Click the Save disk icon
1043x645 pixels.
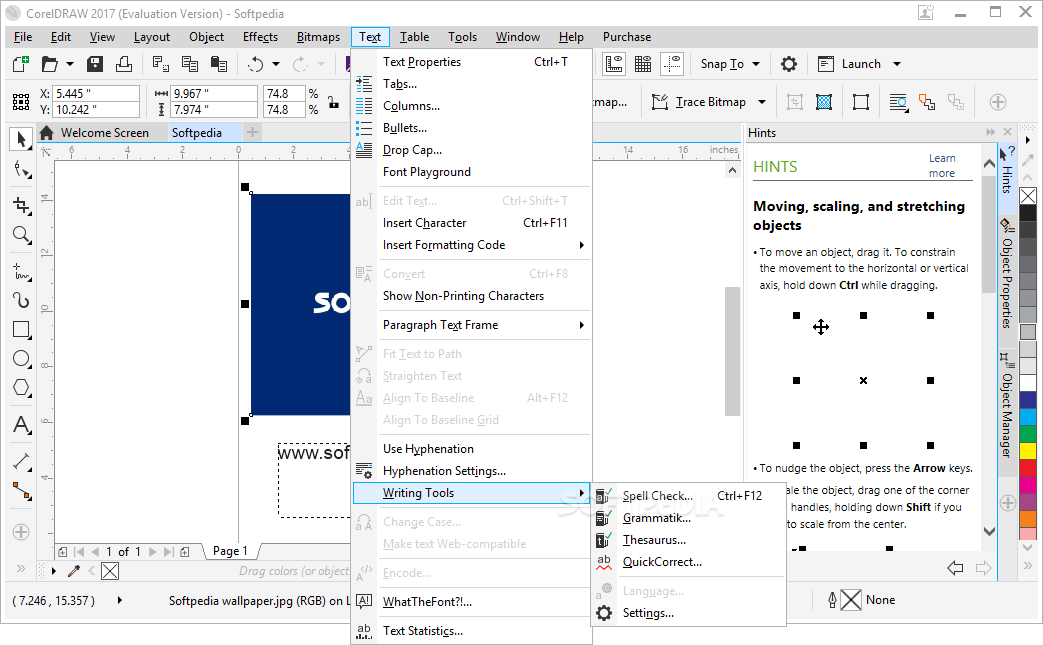tap(95, 64)
